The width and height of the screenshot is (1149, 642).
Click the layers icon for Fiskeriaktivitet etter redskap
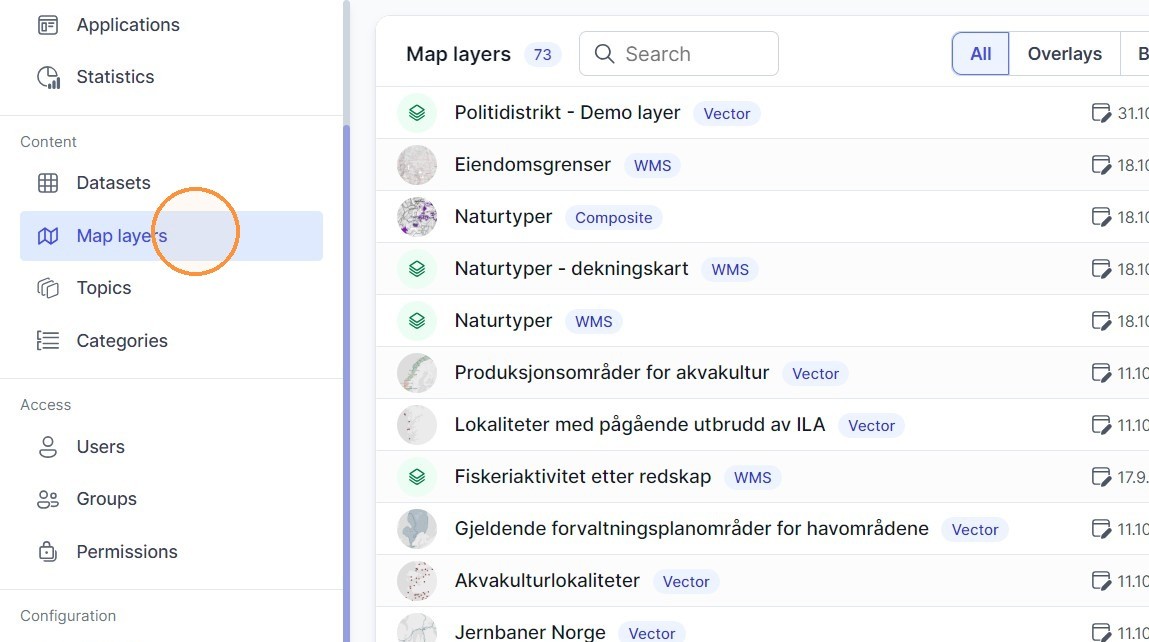click(x=417, y=477)
